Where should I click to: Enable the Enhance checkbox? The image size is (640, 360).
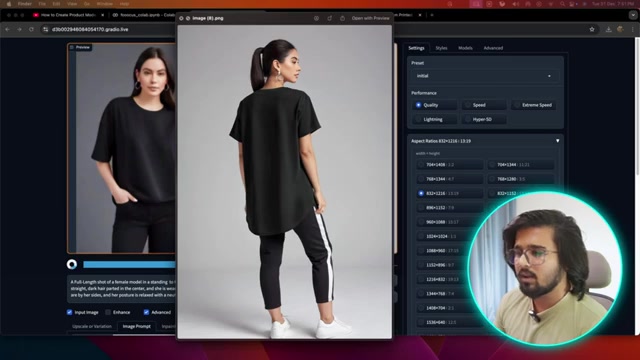108,312
